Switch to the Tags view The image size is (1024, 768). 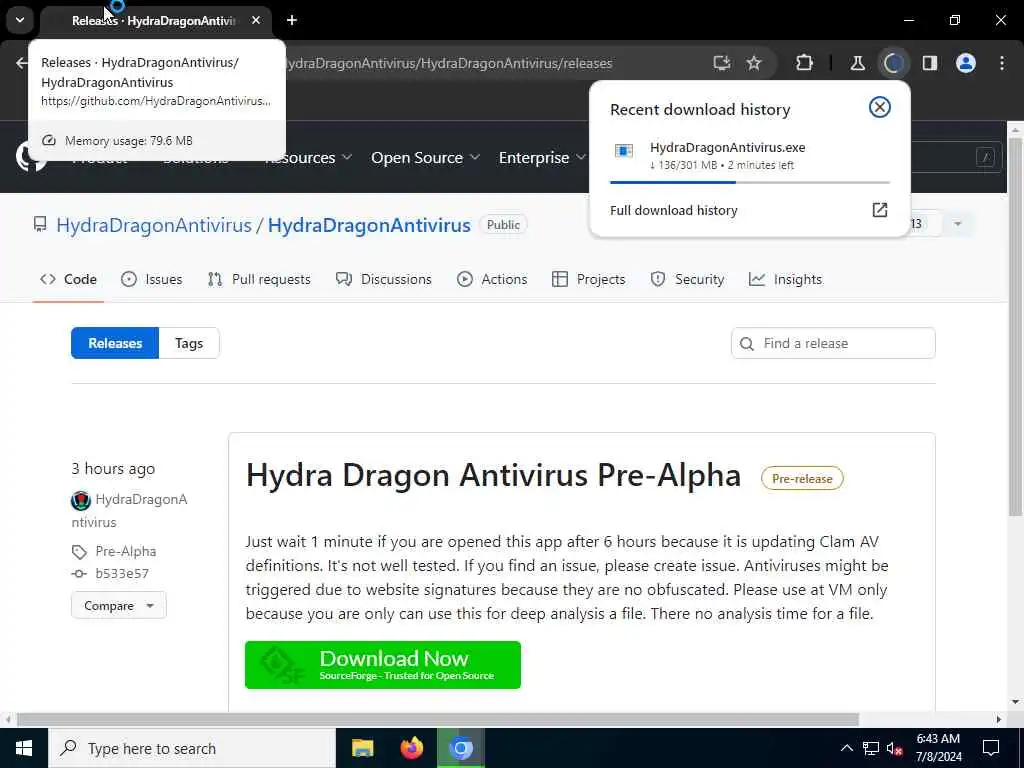pyautogui.click(x=189, y=343)
